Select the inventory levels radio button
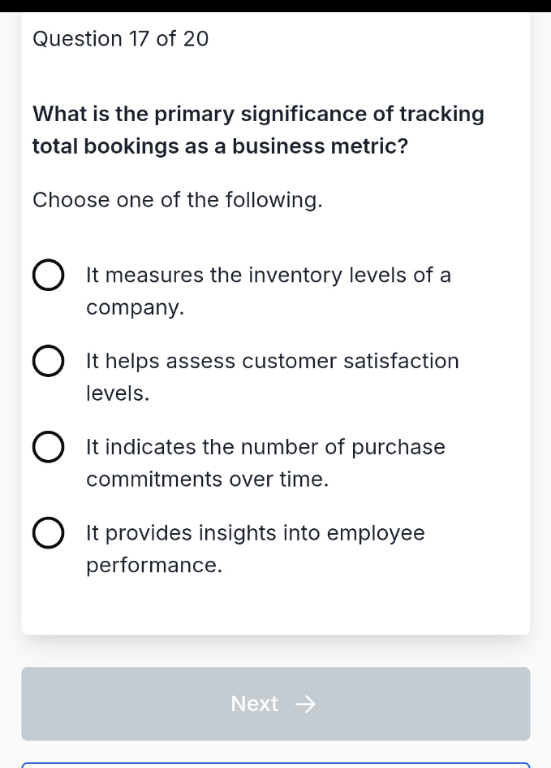The image size is (551, 768). point(48,275)
